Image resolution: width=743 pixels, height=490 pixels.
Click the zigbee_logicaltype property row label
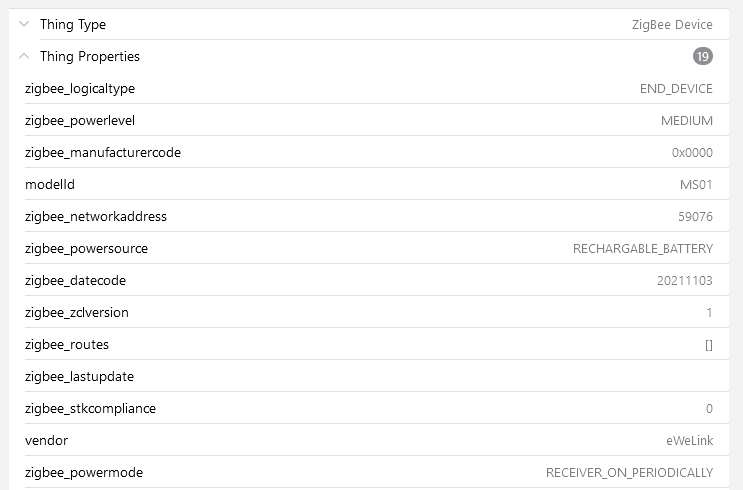pyautogui.click(x=80, y=89)
